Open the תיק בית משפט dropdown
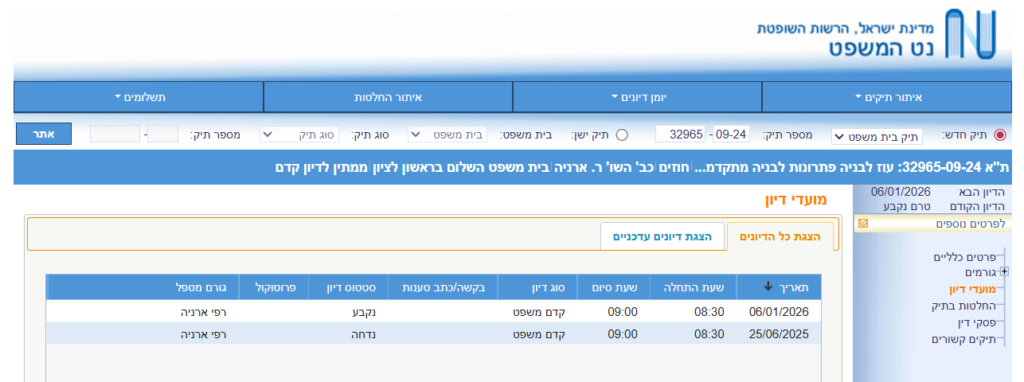This screenshot has height=382, width=1024. [876, 136]
